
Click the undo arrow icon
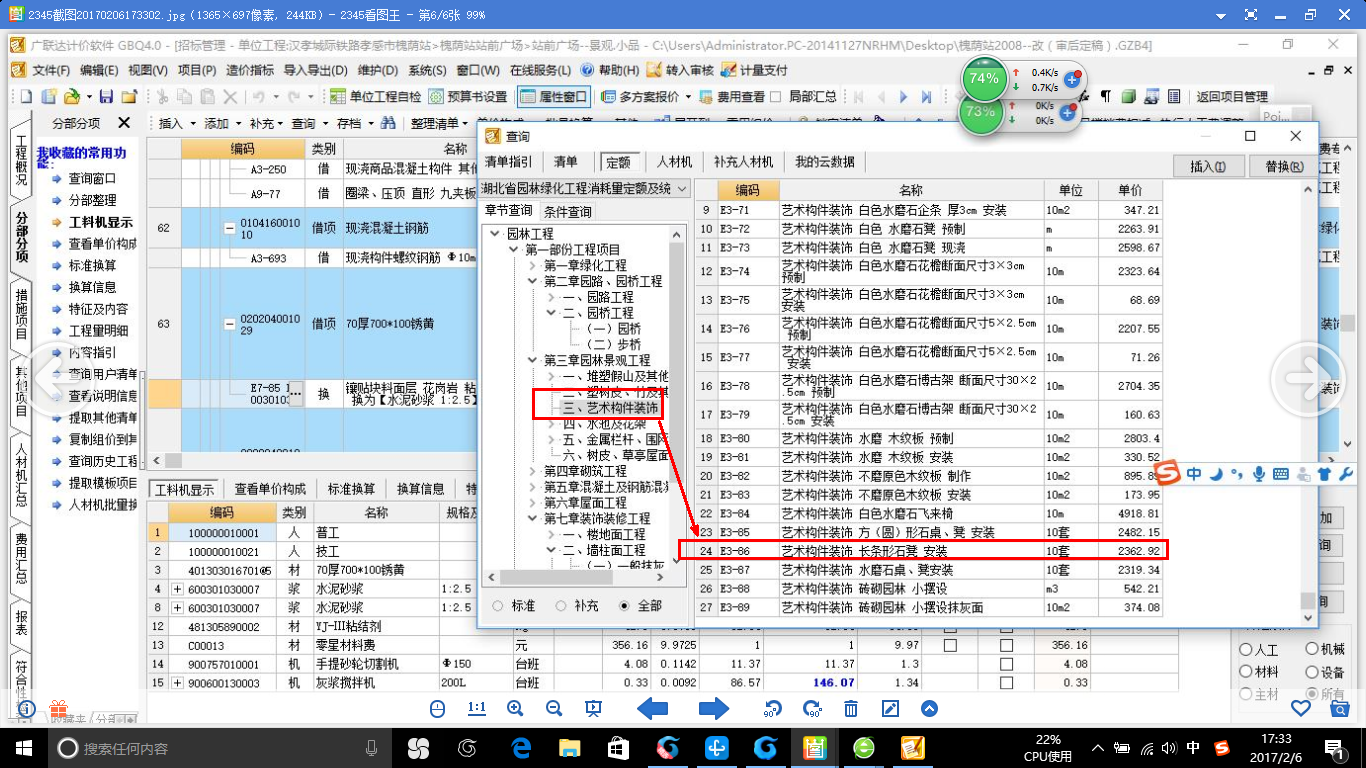coord(259,97)
